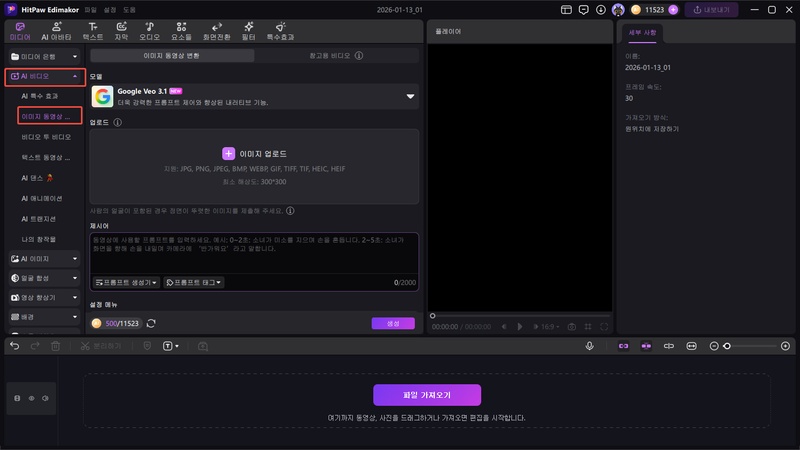
Task: Click the layout panel icon in the title bar
Action: [x=566, y=10]
